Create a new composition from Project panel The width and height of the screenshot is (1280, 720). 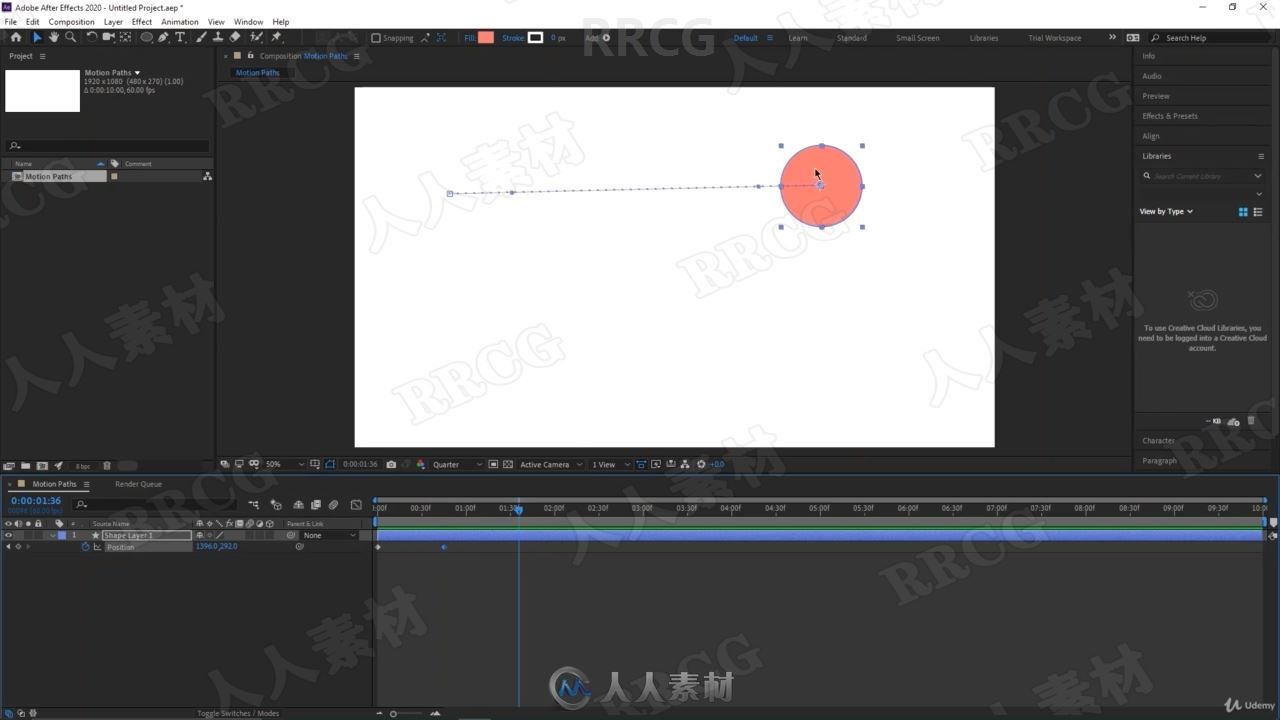pos(42,465)
